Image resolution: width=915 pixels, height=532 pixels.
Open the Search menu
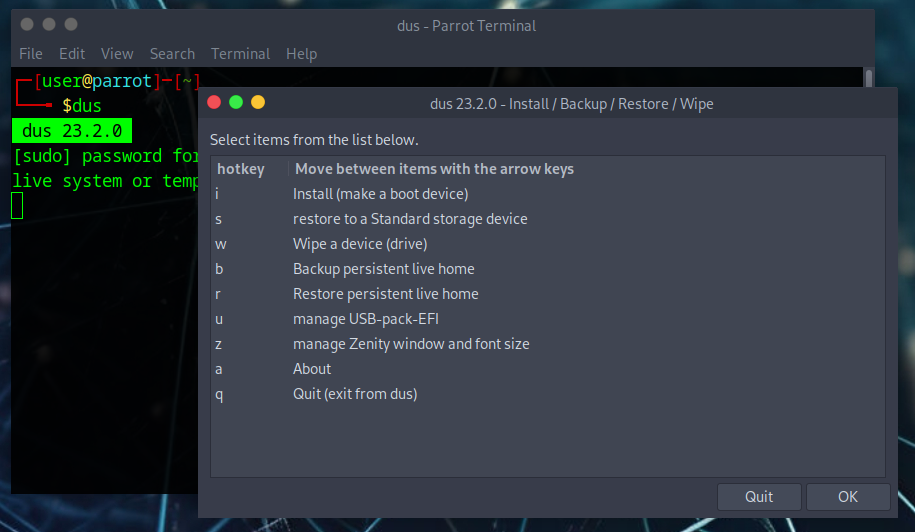click(172, 54)
